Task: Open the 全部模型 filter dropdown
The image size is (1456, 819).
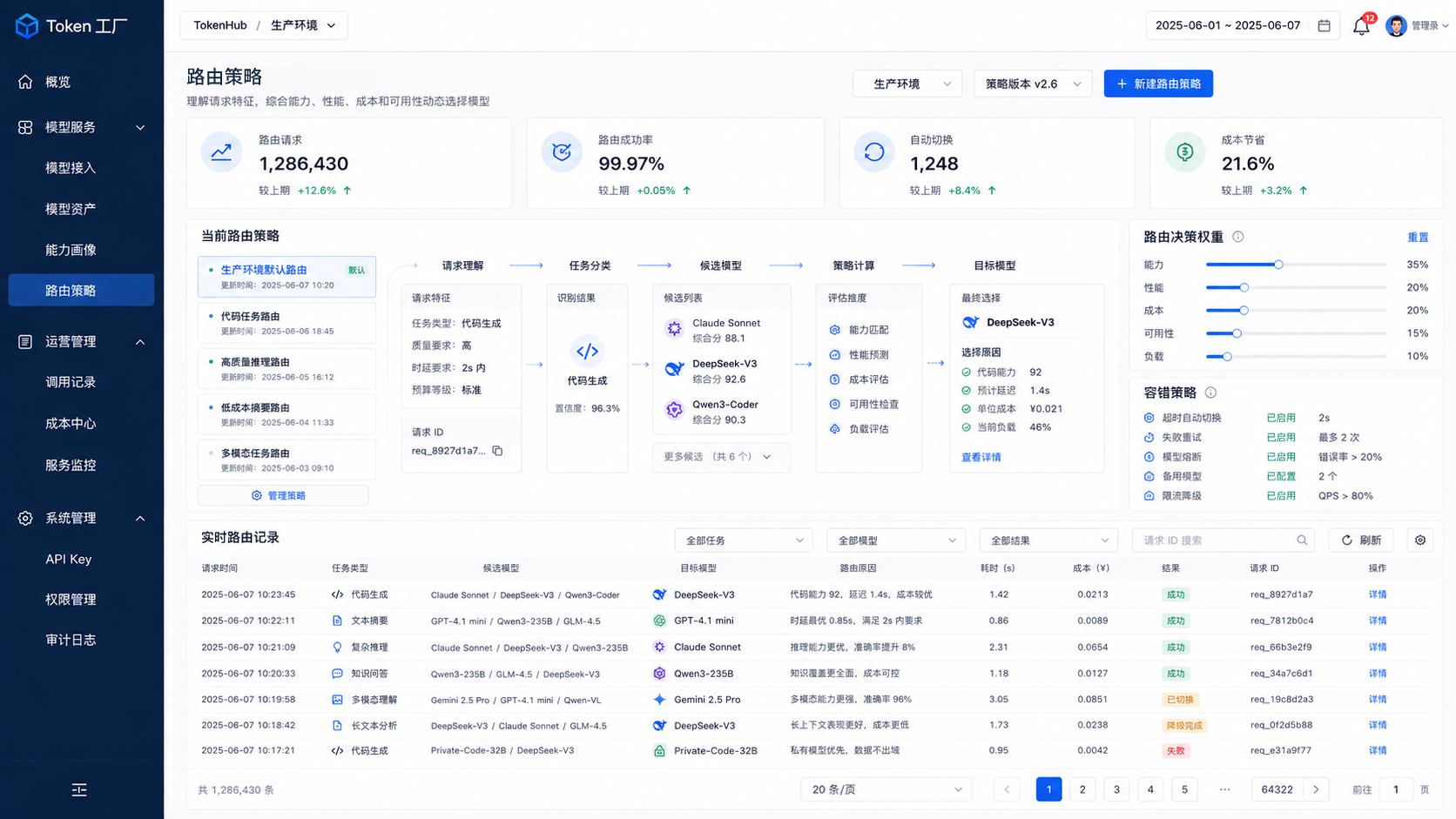Action: coord(896,540)
